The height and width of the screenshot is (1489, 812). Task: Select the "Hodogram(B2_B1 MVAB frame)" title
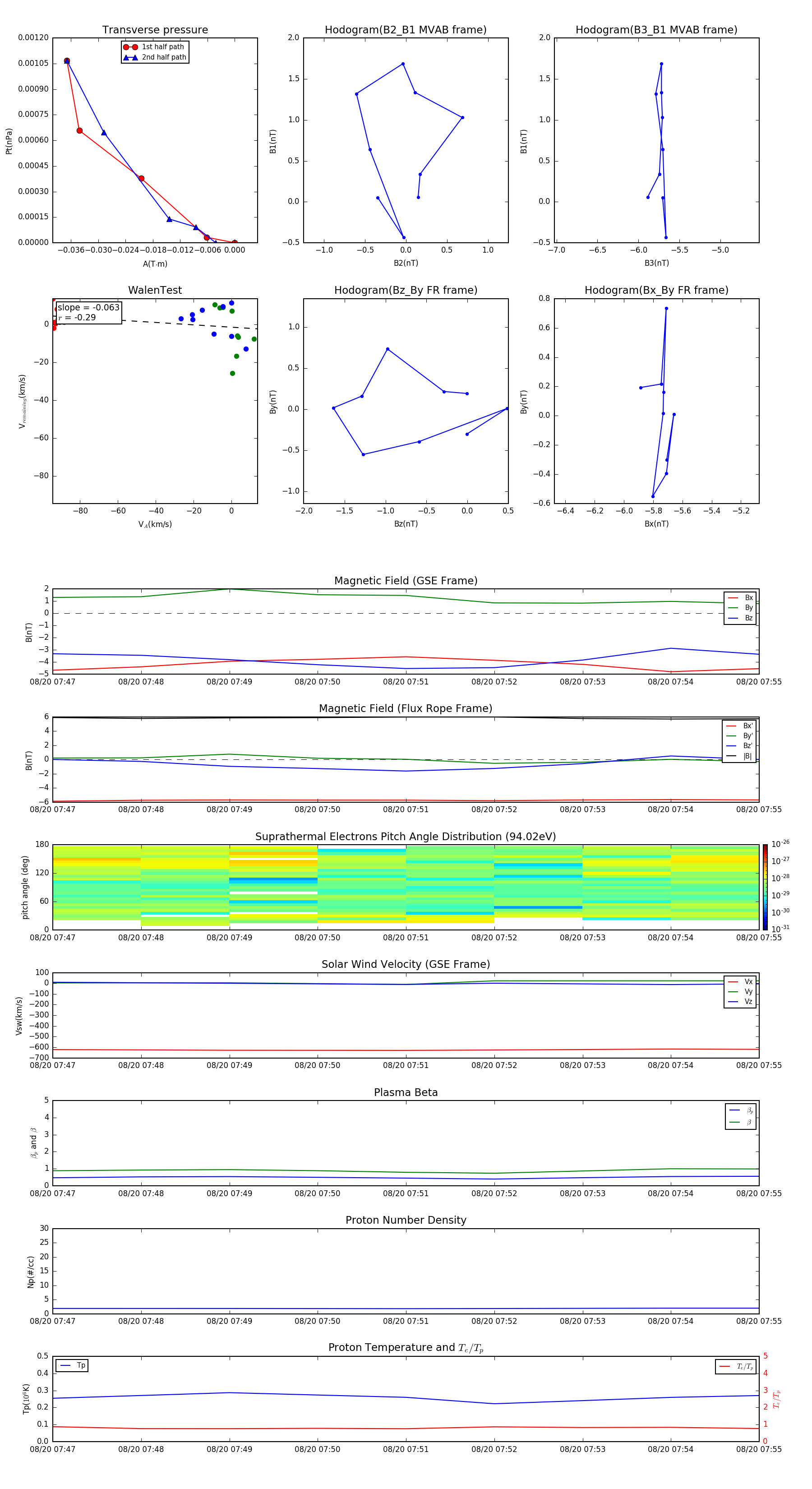pos(406,30)
